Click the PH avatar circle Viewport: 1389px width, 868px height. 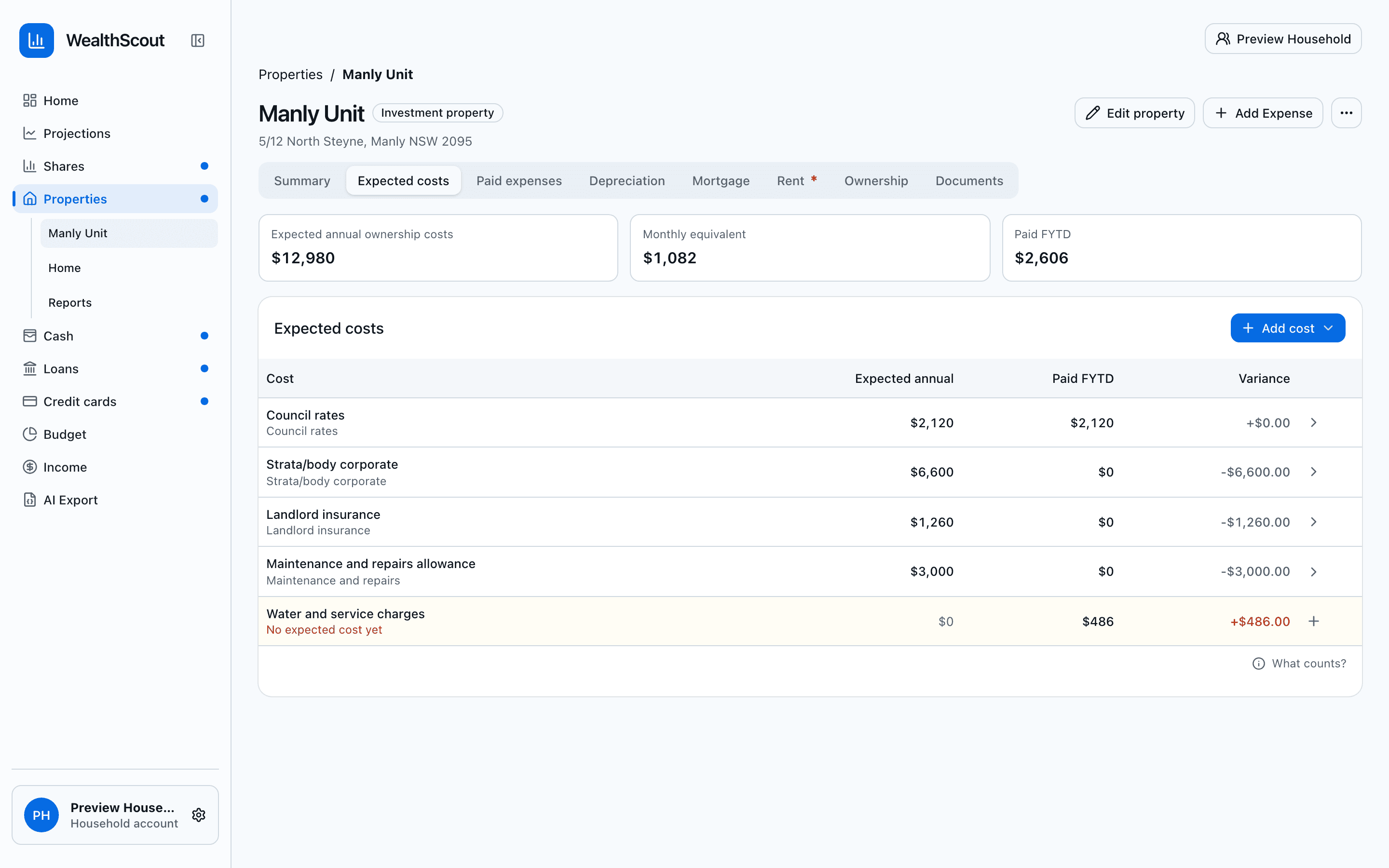tap(41, 814)
